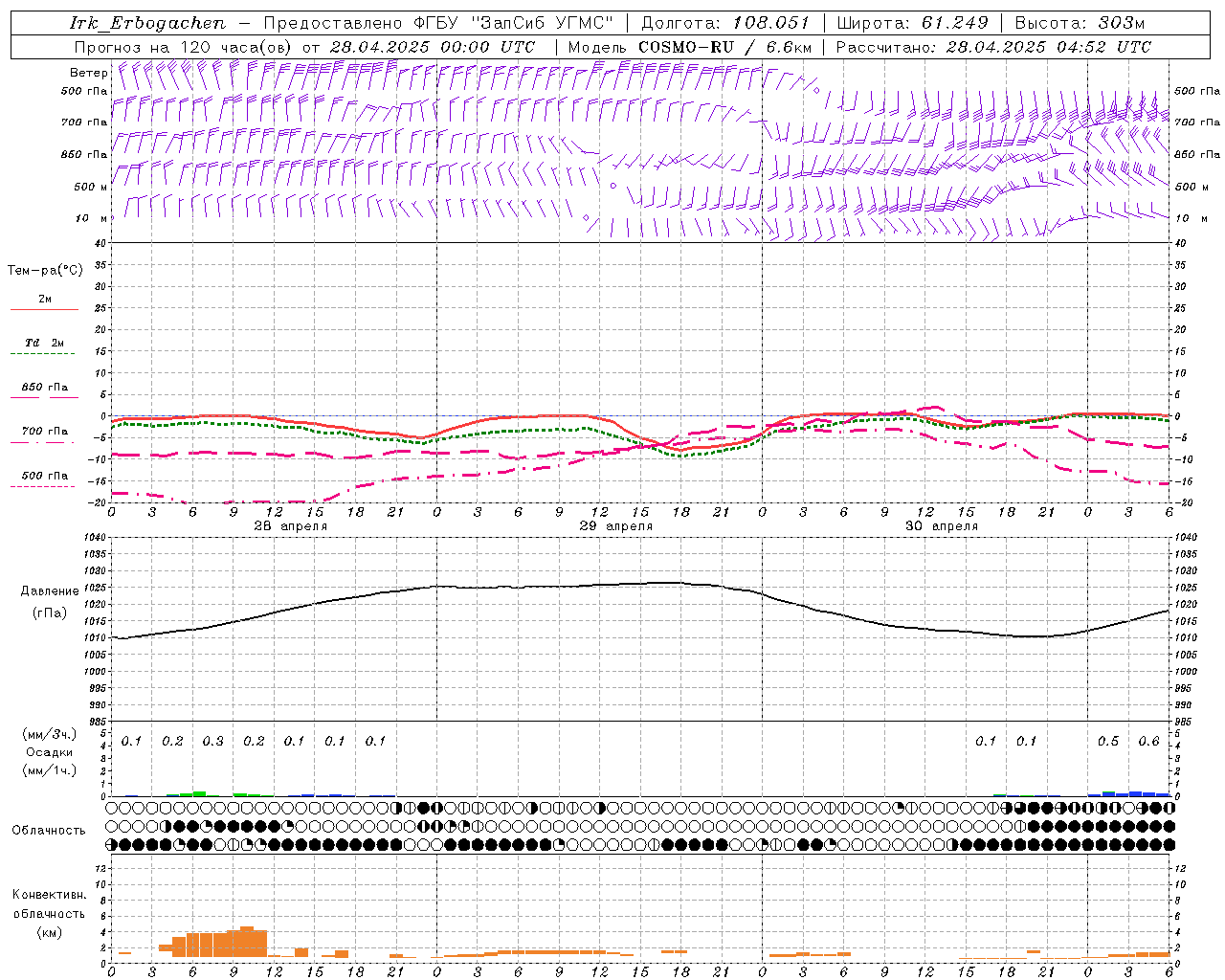This screenshot has height=980, width=1225.
Task: Click the 850 гПа temperature legend entry
Action: (44, 391)
